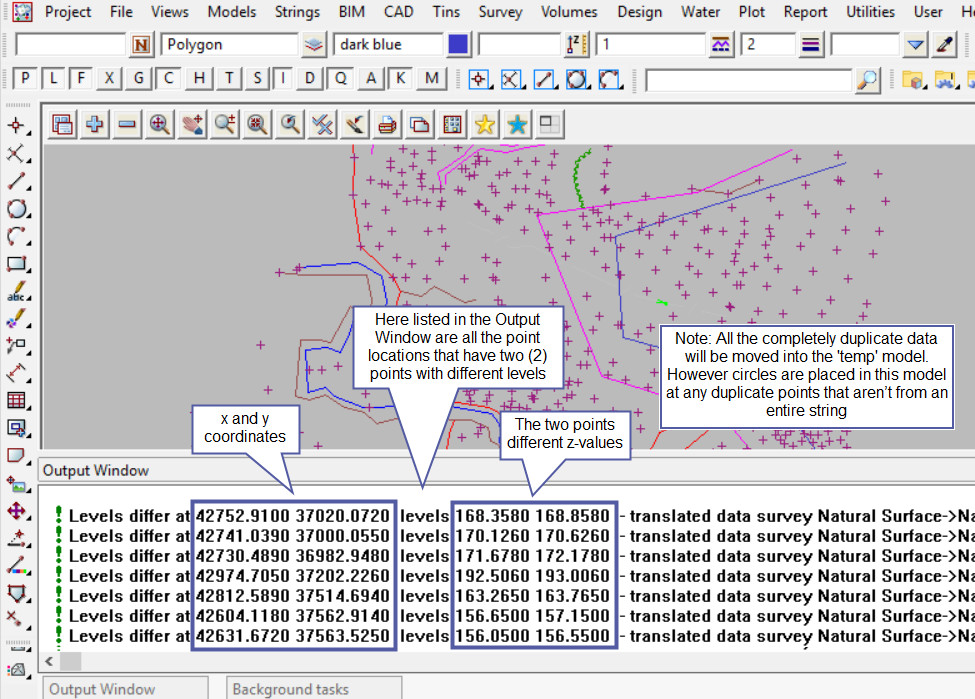Click the dark blue color swatch

pos(458,45)
